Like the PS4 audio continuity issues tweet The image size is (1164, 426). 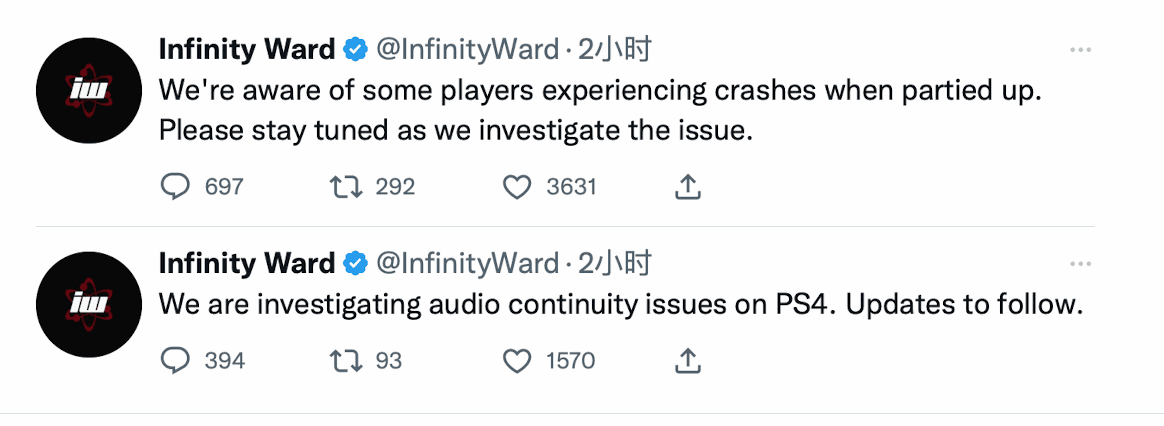(517, 361)
